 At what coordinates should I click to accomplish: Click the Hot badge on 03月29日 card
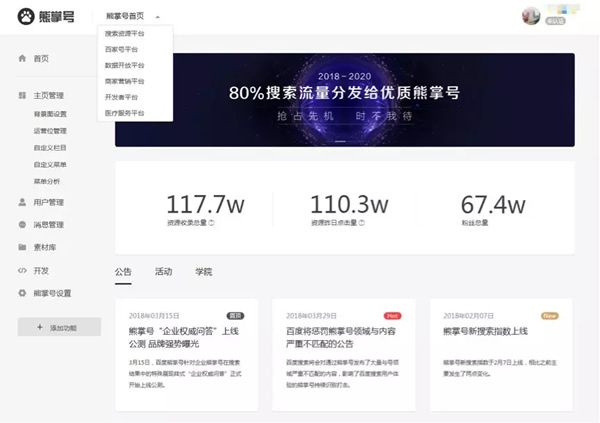click(392, 316)
